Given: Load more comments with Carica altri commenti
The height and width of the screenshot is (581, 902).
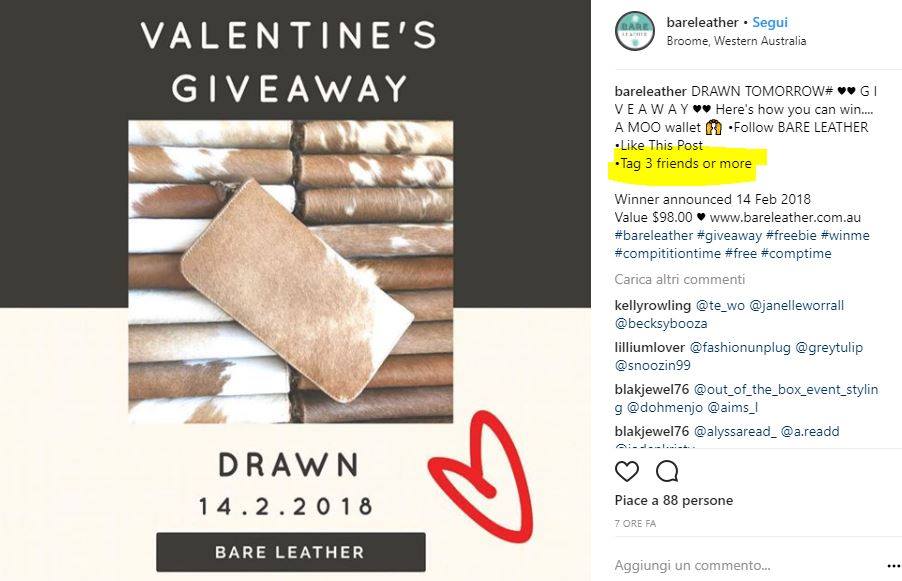Looking at the screenshot, I should (x=679, y=280).
